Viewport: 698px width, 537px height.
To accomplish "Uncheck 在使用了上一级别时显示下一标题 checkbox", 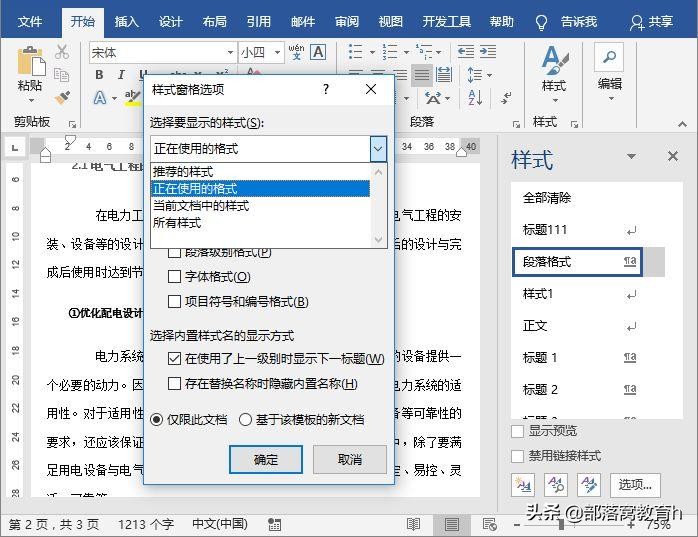I will tap(174, 358).
